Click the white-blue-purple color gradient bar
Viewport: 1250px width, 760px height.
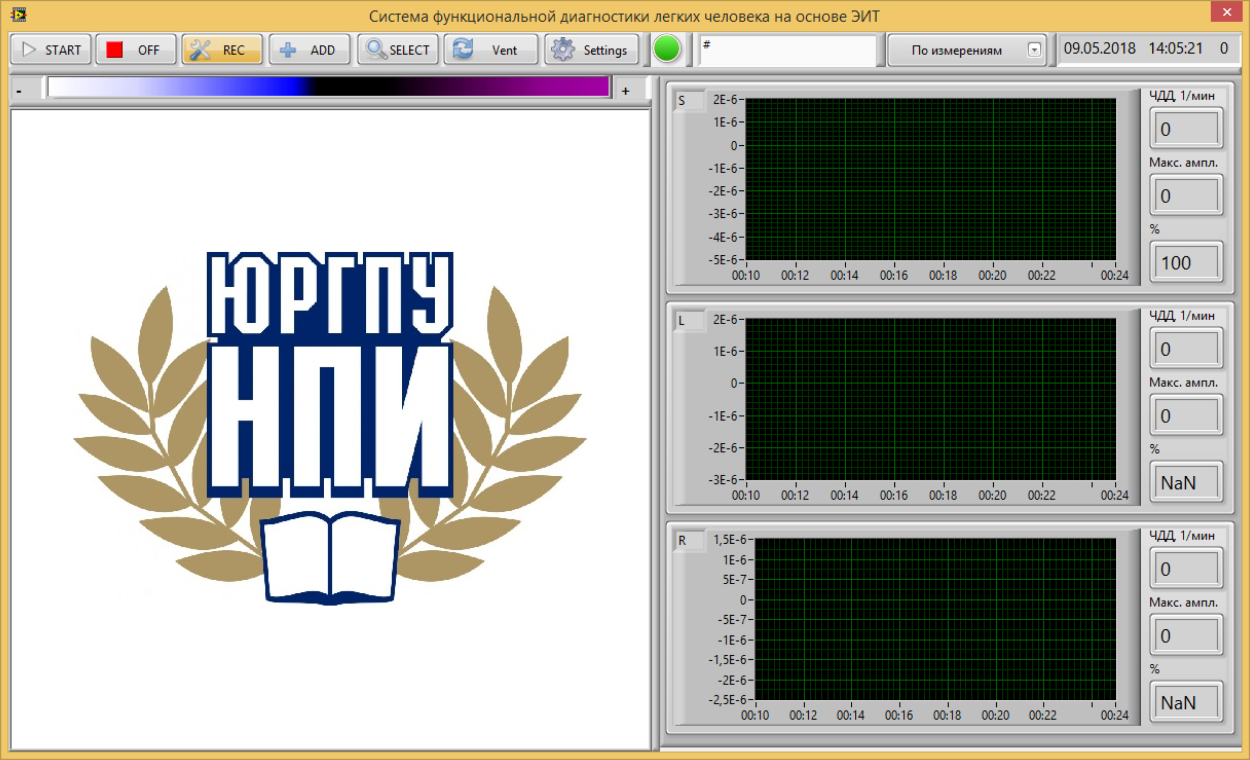pos(328,87)
